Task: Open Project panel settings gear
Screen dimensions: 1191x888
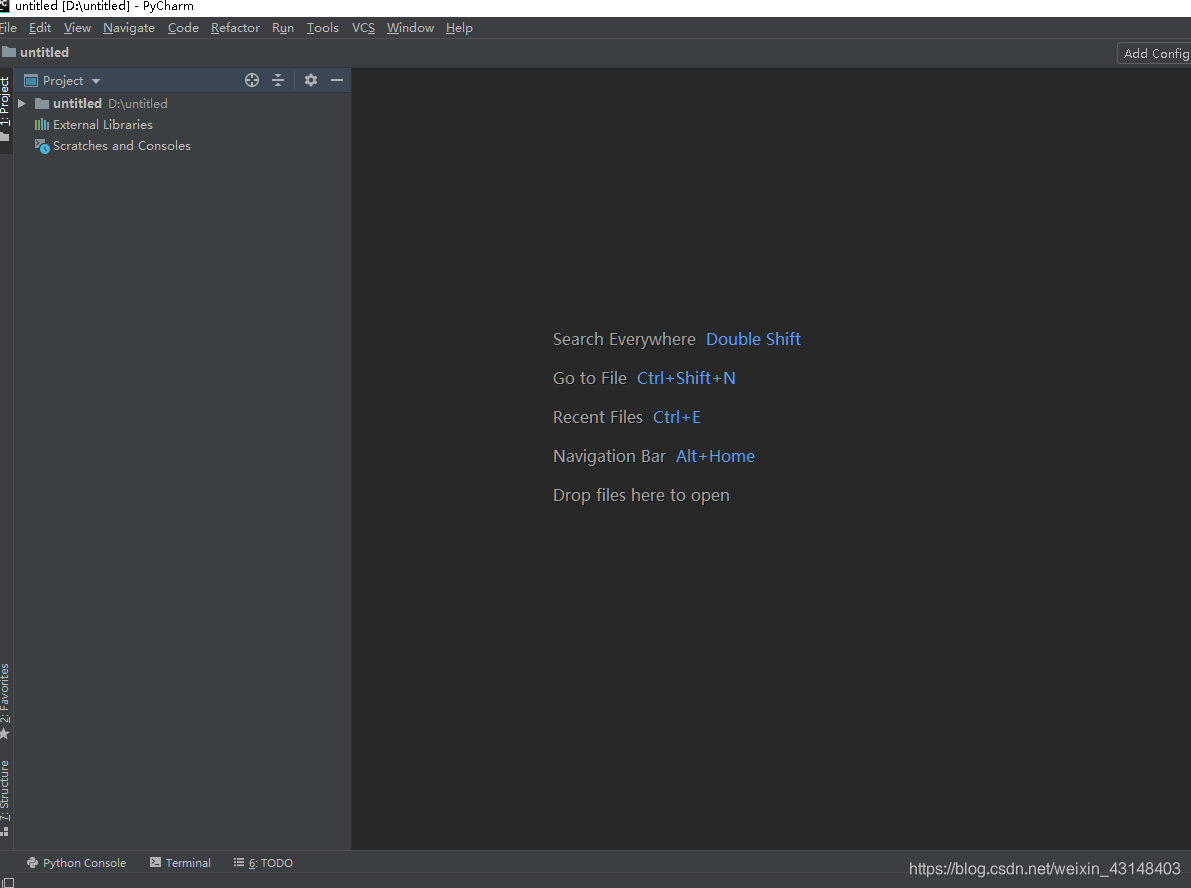Action: click(x=311, y=80)
